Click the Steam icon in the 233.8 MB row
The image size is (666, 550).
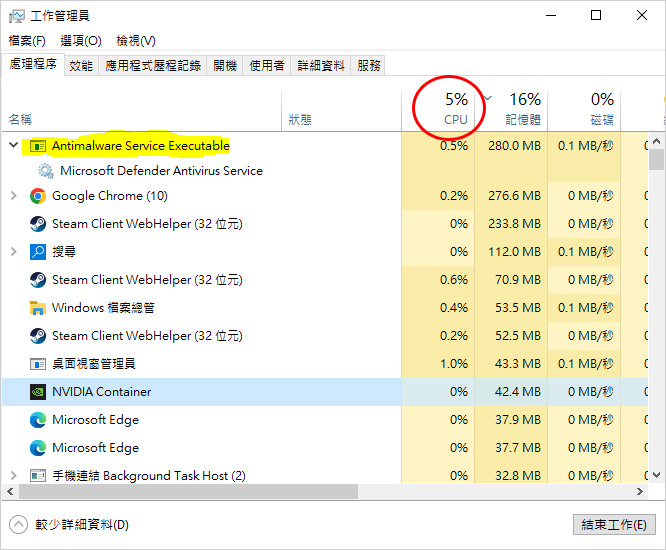click(38, 224)
